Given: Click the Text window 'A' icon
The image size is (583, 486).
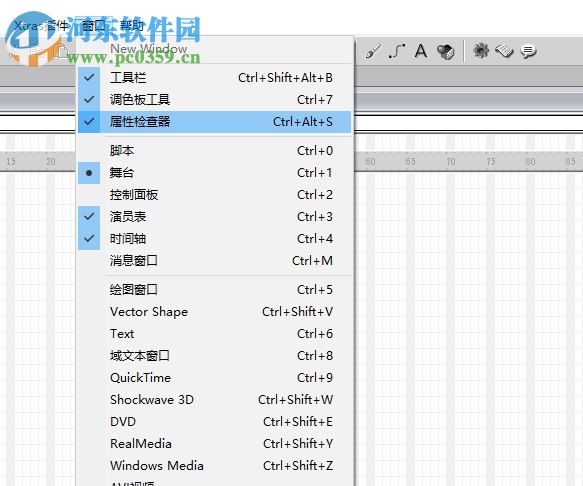Looking at the screenshot, I should click(x=421, y=51).
